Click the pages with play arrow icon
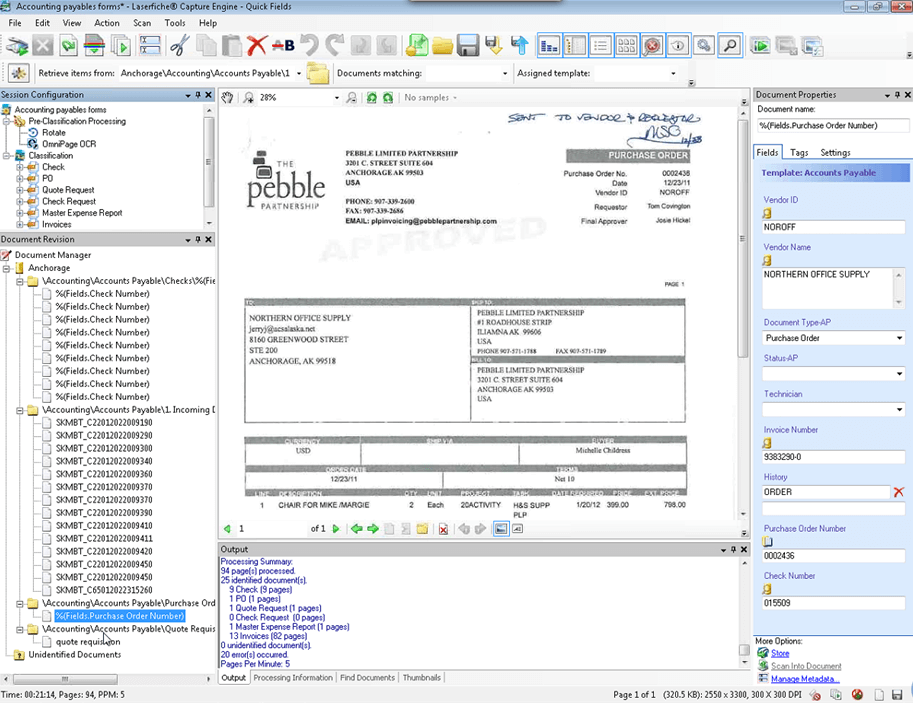 coord(121,45)
